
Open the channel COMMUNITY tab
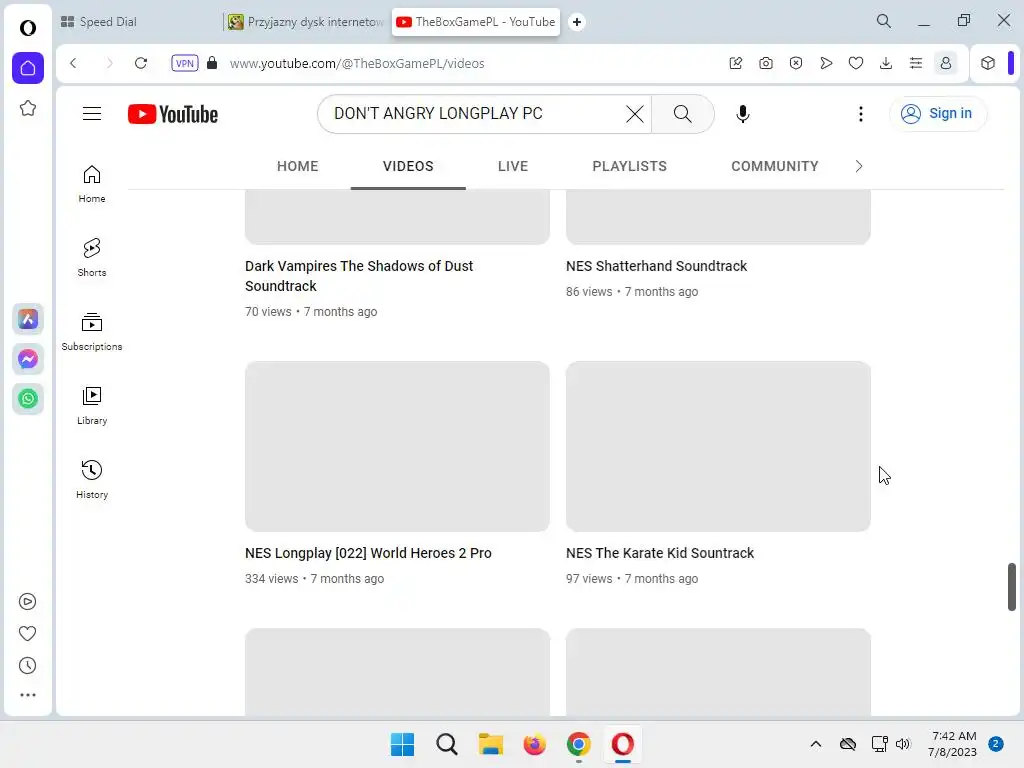[775, 167]
